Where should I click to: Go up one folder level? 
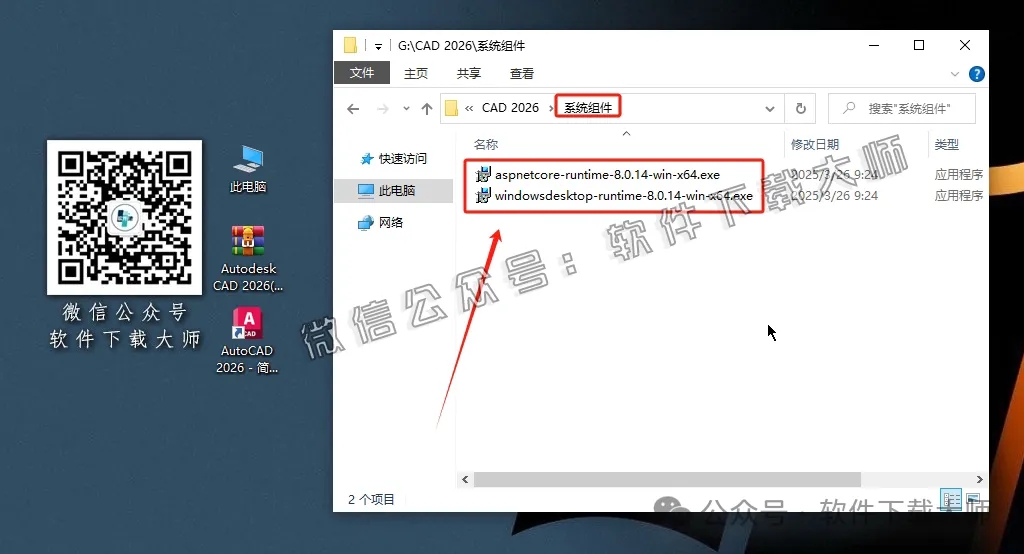pyautogui.click(x=426, y=108)
